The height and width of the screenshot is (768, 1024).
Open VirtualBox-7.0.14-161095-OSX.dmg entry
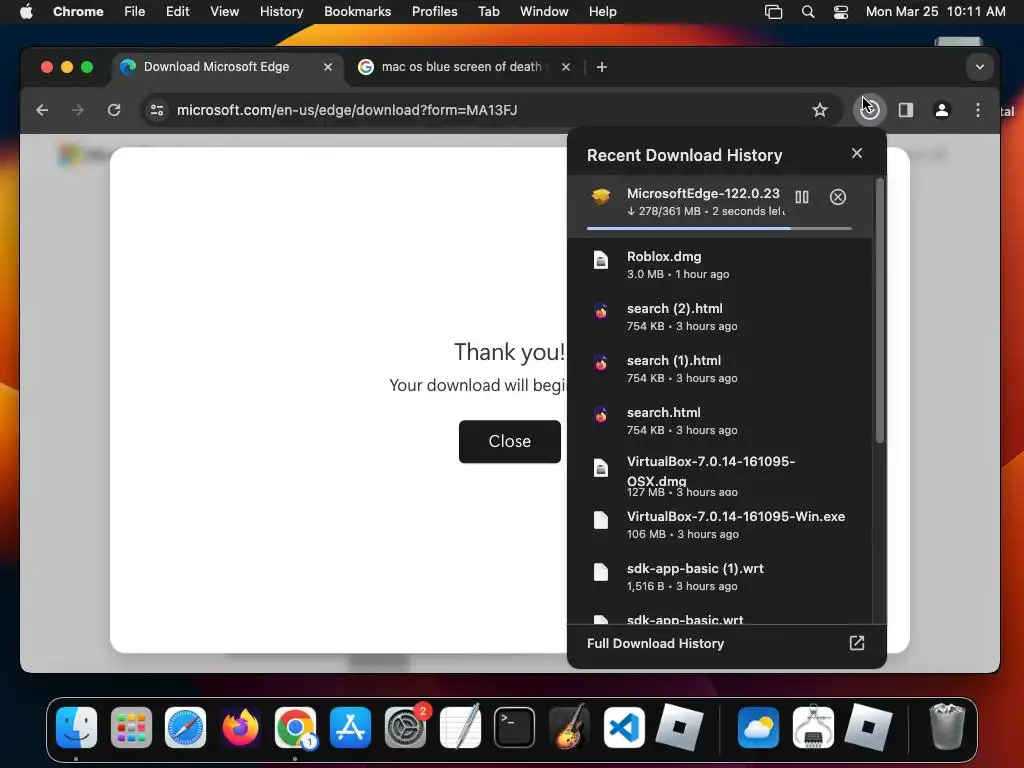click(x=720, y=475)
